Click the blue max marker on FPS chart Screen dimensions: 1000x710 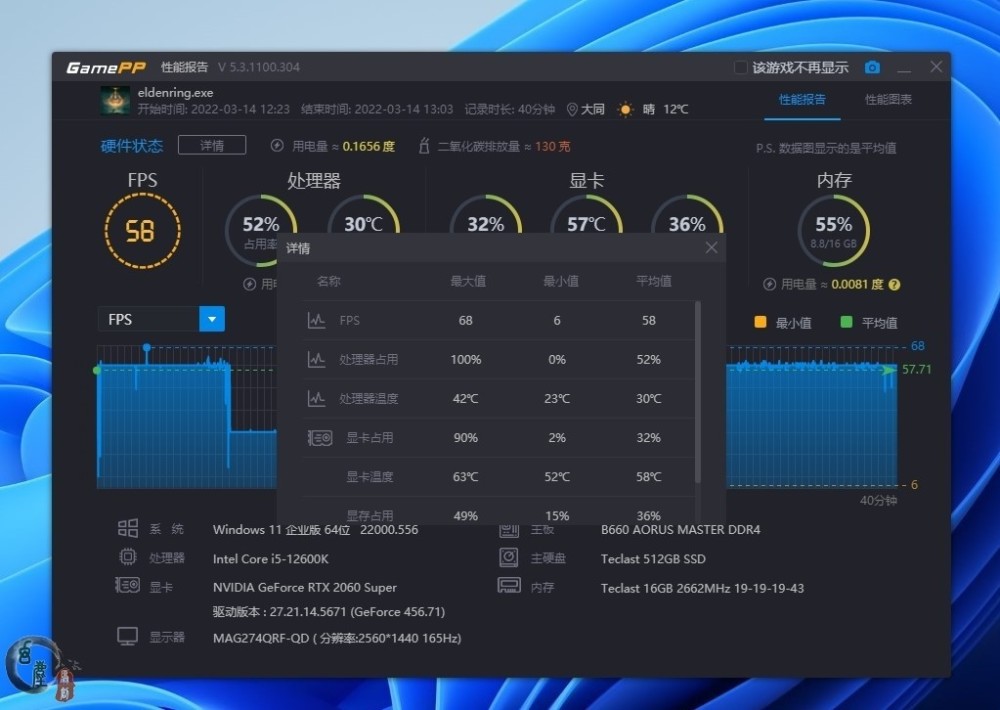point(147,347)
